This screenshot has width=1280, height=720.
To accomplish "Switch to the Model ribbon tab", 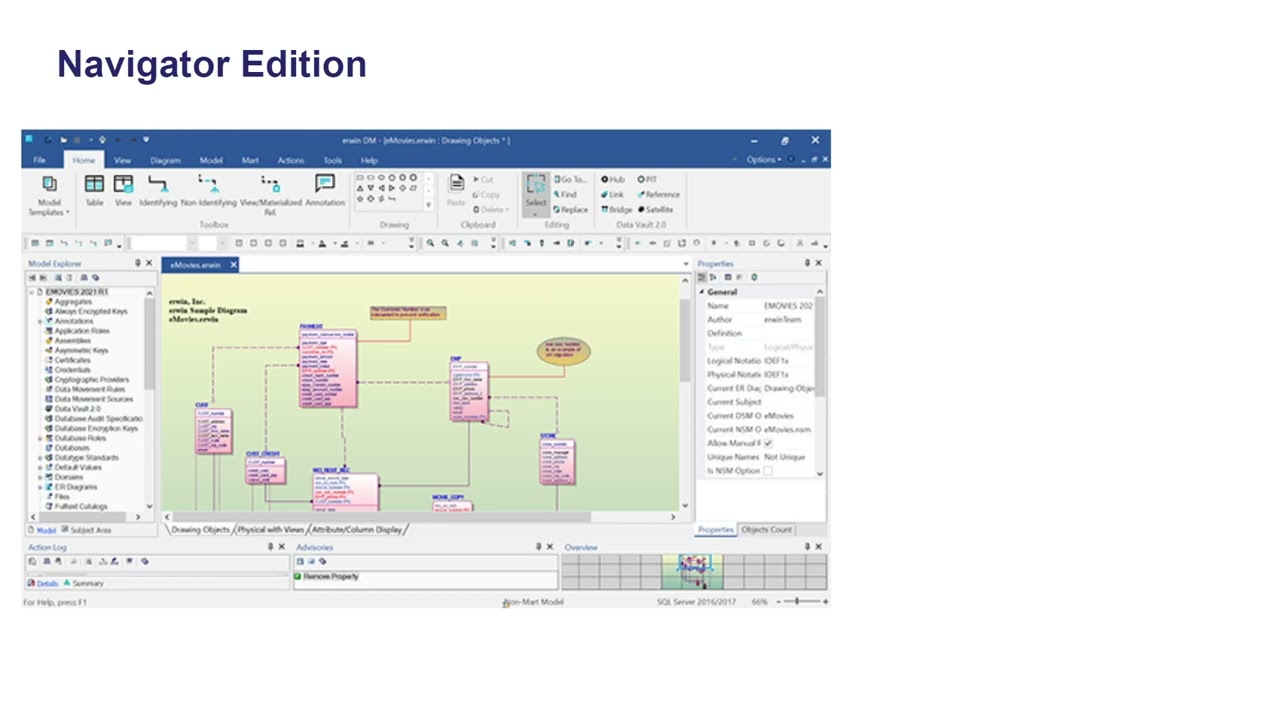I will [x=211, y=160].
